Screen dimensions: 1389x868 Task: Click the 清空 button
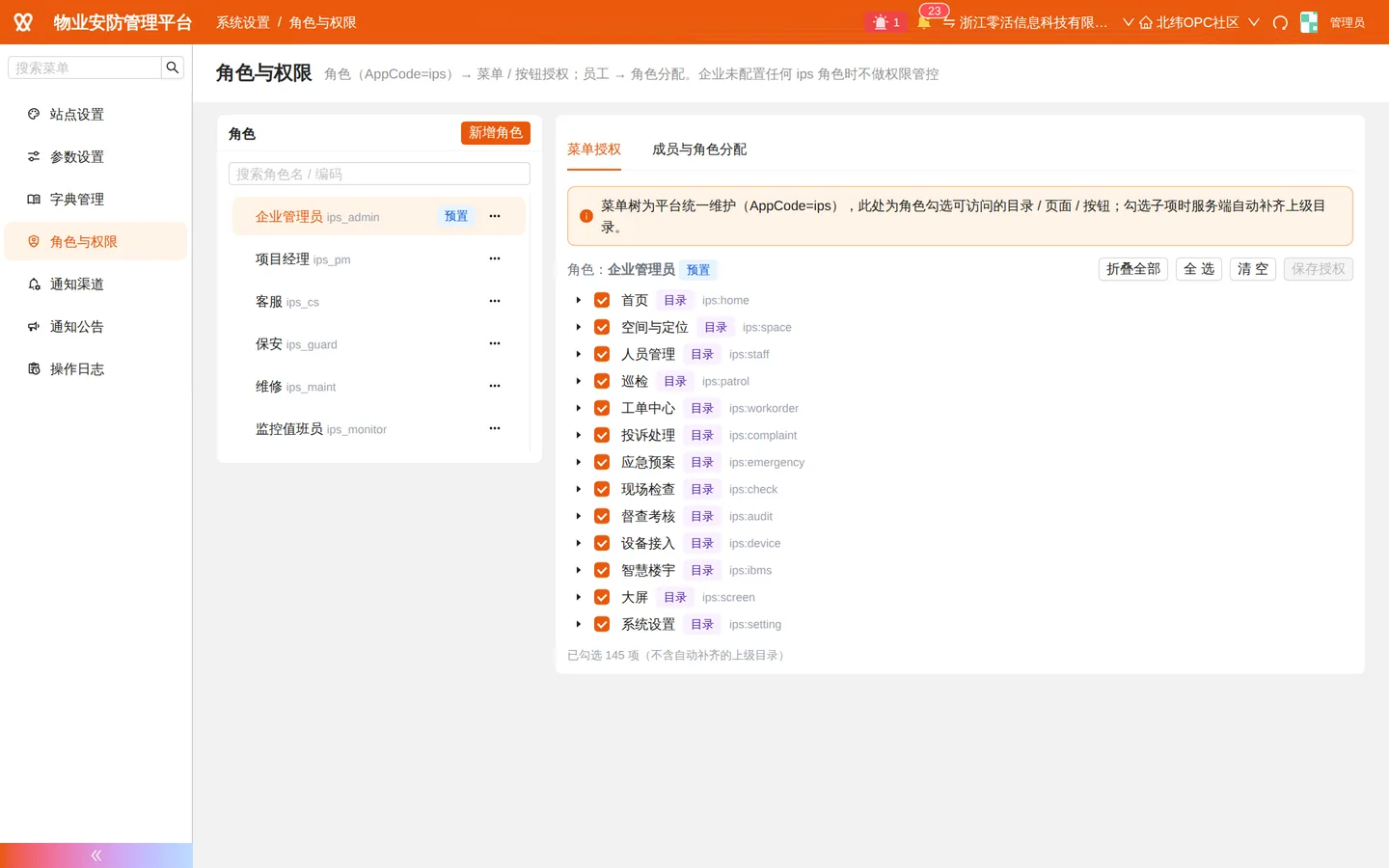pos(1253,269)
